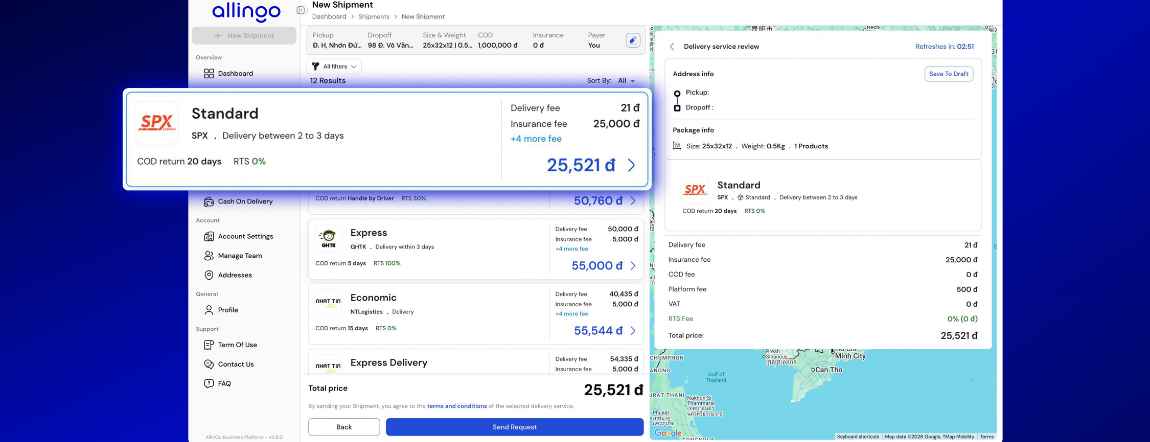Click the Profile person icon
The image size is (1150, 442).
[x=208, y=310]
